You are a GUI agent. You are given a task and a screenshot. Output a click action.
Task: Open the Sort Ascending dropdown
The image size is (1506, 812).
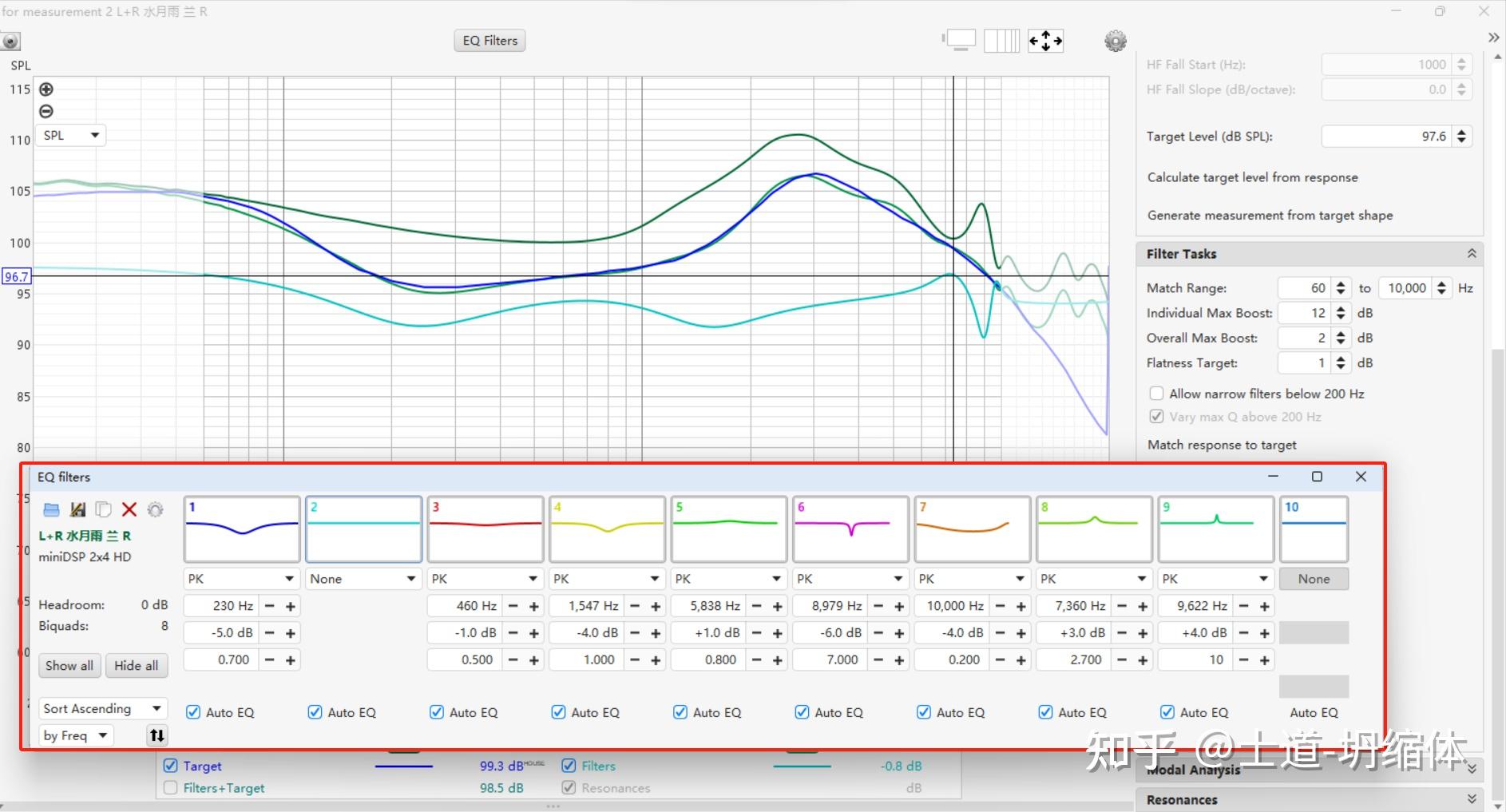coord(102,709)
